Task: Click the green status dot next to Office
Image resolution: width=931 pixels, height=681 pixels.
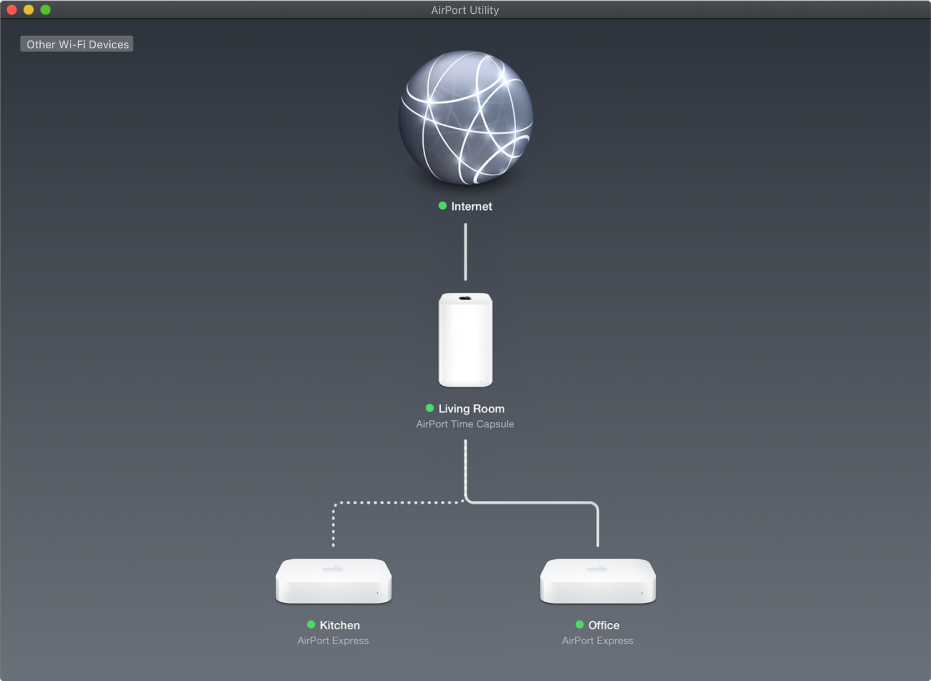Action: tap(577, 625)
